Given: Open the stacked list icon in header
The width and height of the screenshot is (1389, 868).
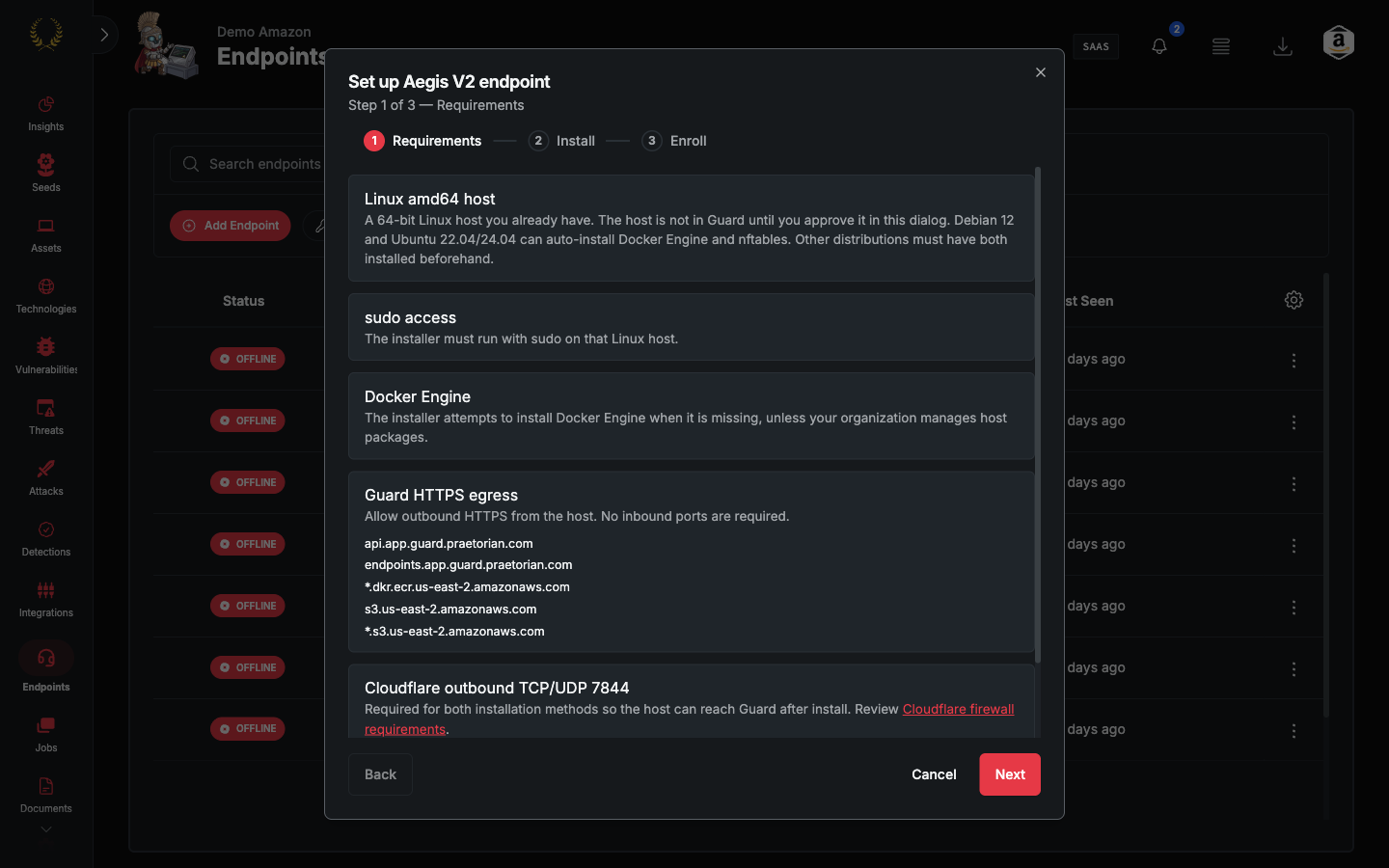Looking at the screenshot, I should point(1221,46).
